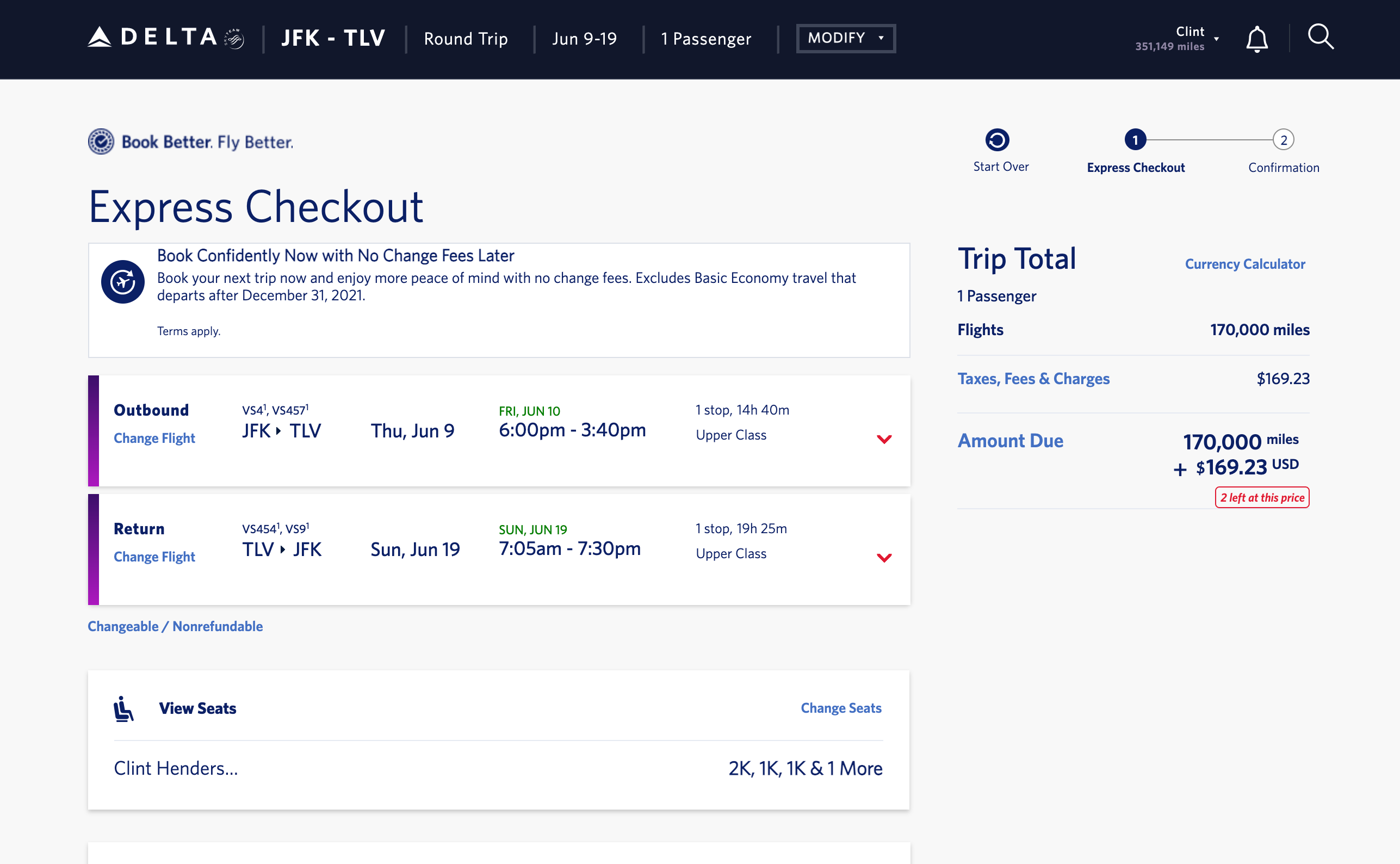Click the seat icon beside View Seats
The height and width of the screenshot is (864, 1400).
tap(123, 708)
